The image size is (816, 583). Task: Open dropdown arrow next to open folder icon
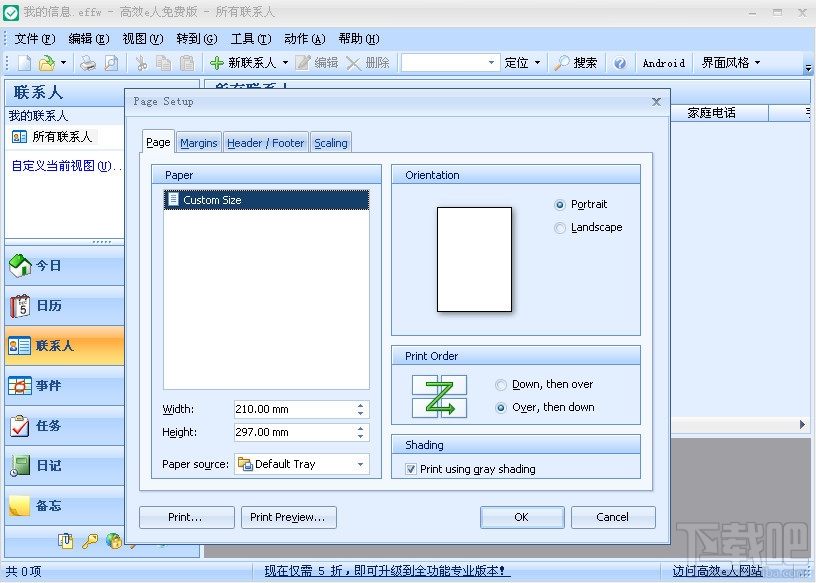[x=63, y=63]
